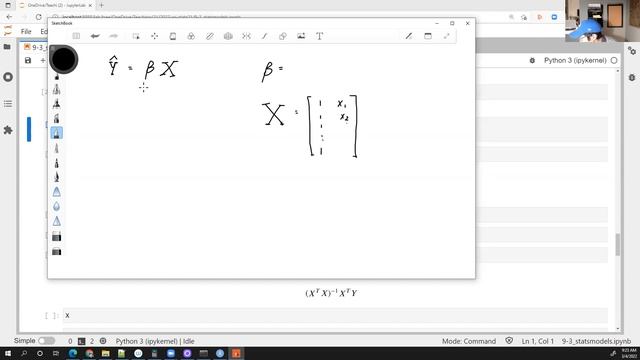This screenshot has height=360, width=640.
Task: Select the highlighted inking pen brush
Action: pos(56,133)
